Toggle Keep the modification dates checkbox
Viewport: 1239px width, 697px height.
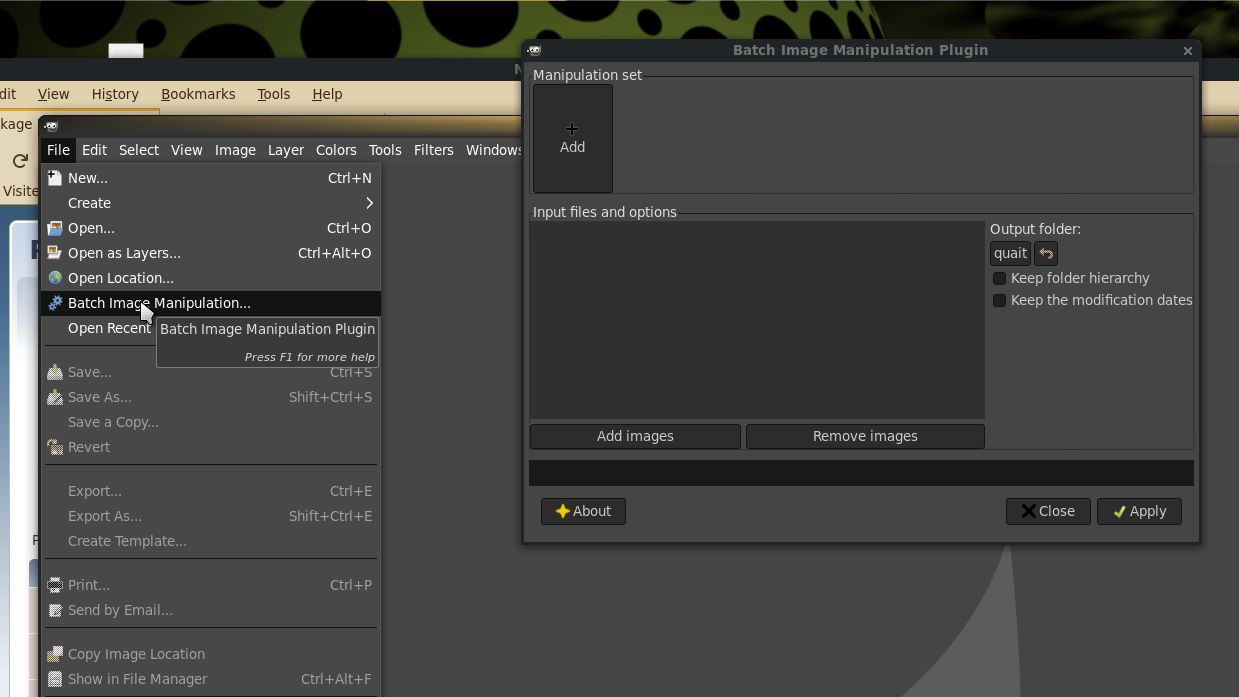[999, 300]
